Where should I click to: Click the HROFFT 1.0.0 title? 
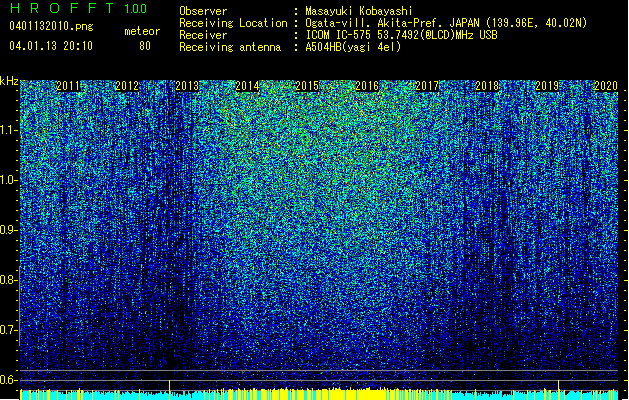pos(78,8)
